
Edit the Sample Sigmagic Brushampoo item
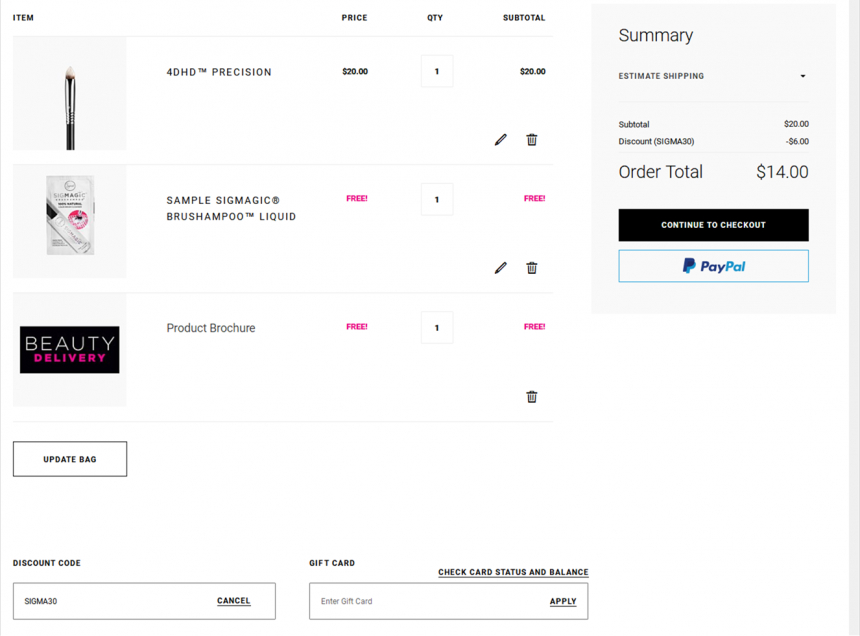point(501,268)
